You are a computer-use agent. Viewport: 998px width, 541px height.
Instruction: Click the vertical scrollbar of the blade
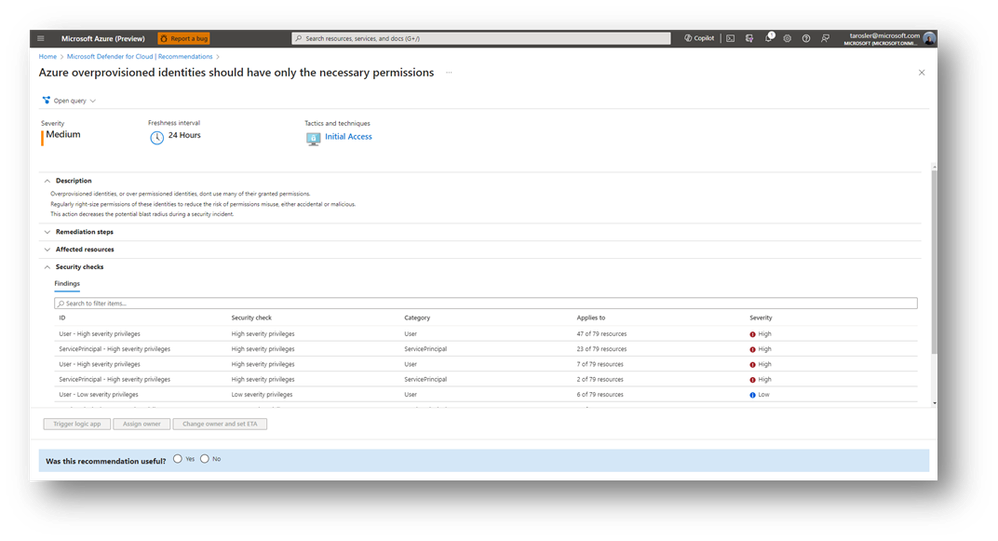point(934,261)
